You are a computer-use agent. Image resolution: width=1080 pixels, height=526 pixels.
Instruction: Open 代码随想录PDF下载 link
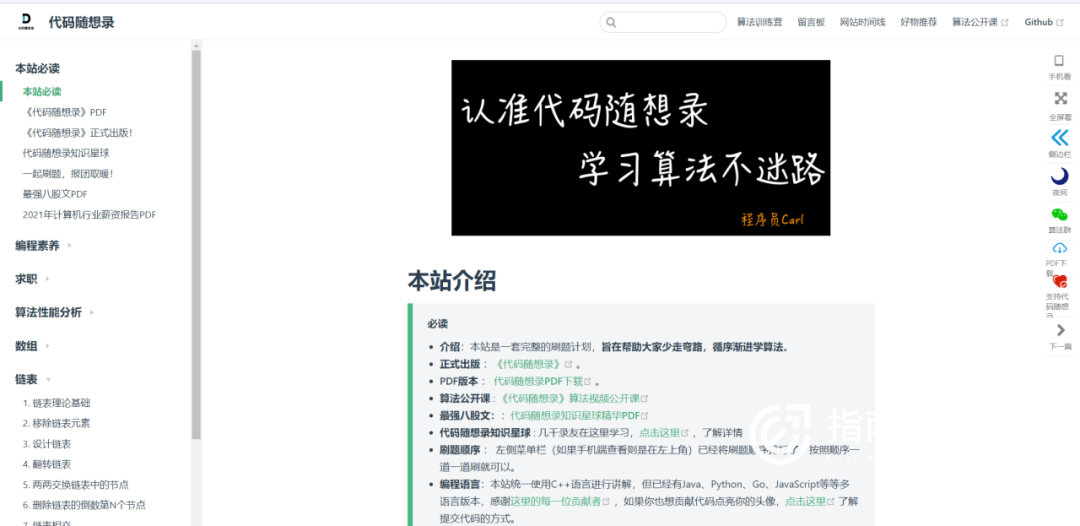538,381
